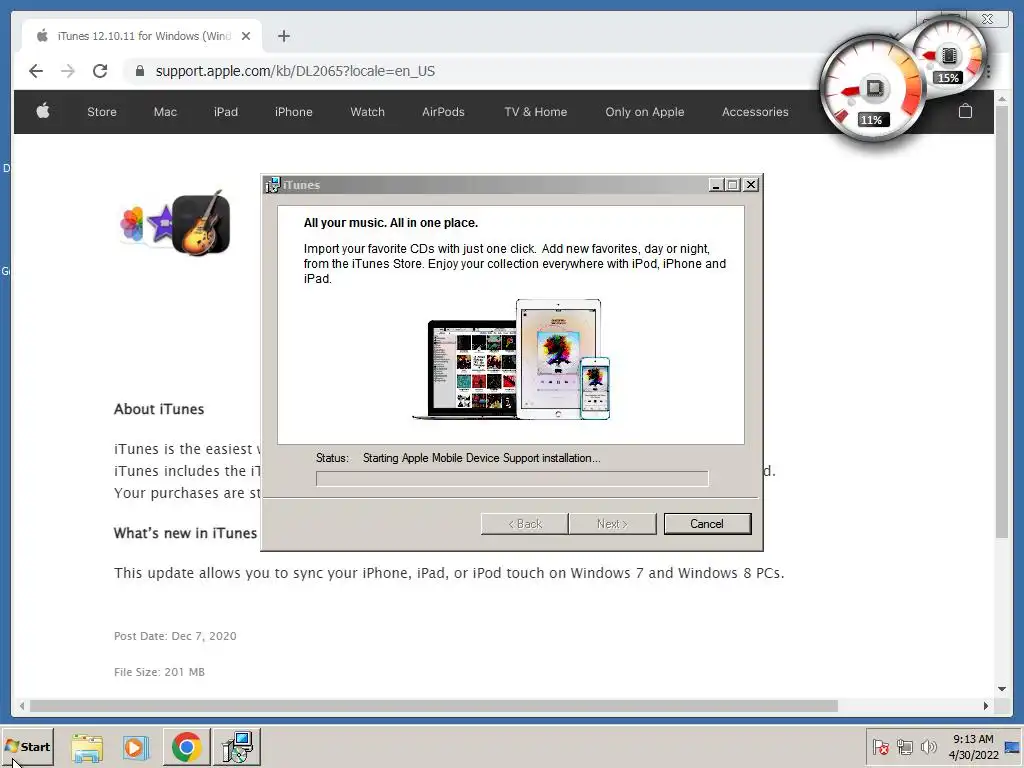Click the devices illustration in the installer
The image size is (1024, 768).
[511, 359]
